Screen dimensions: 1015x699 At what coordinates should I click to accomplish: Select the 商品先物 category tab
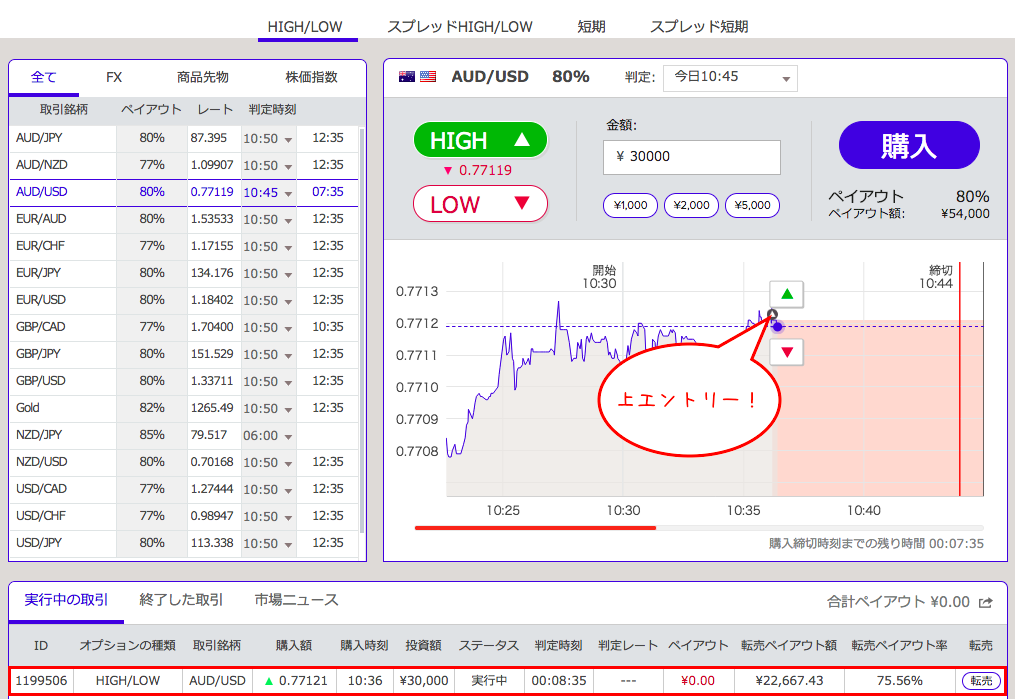click(203, 77)
